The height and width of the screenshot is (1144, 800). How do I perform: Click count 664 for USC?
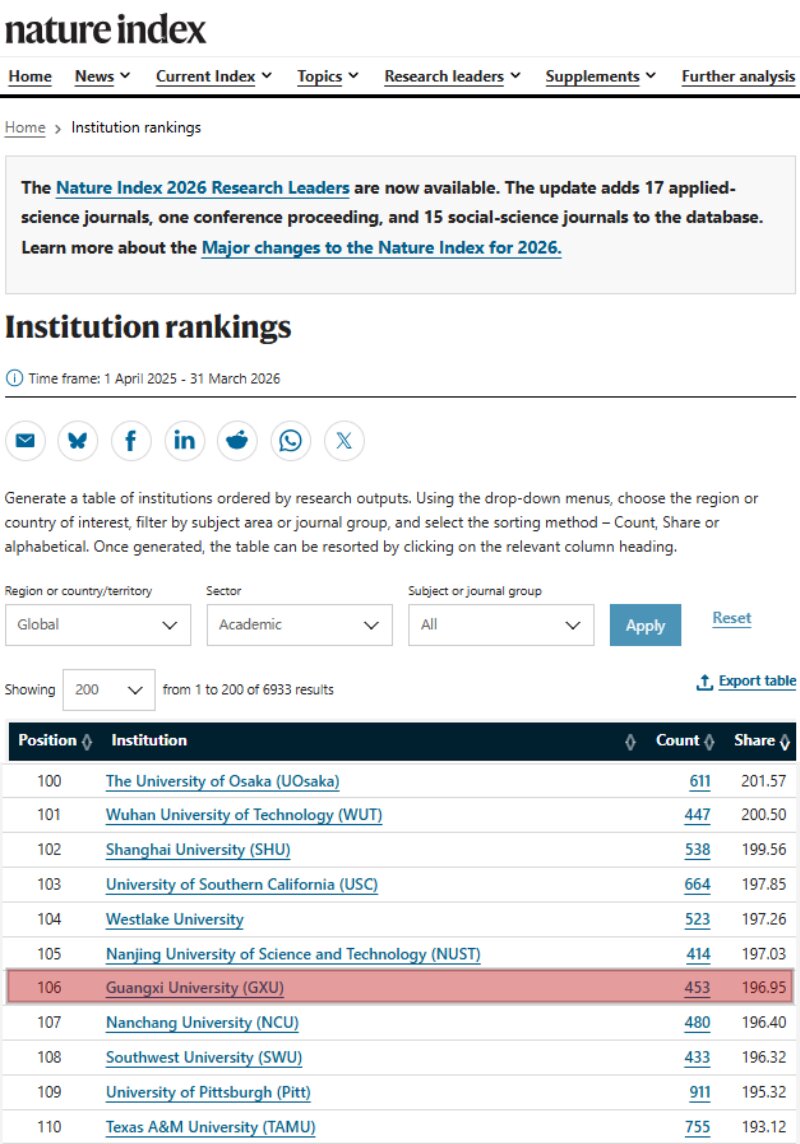[697, 884]
